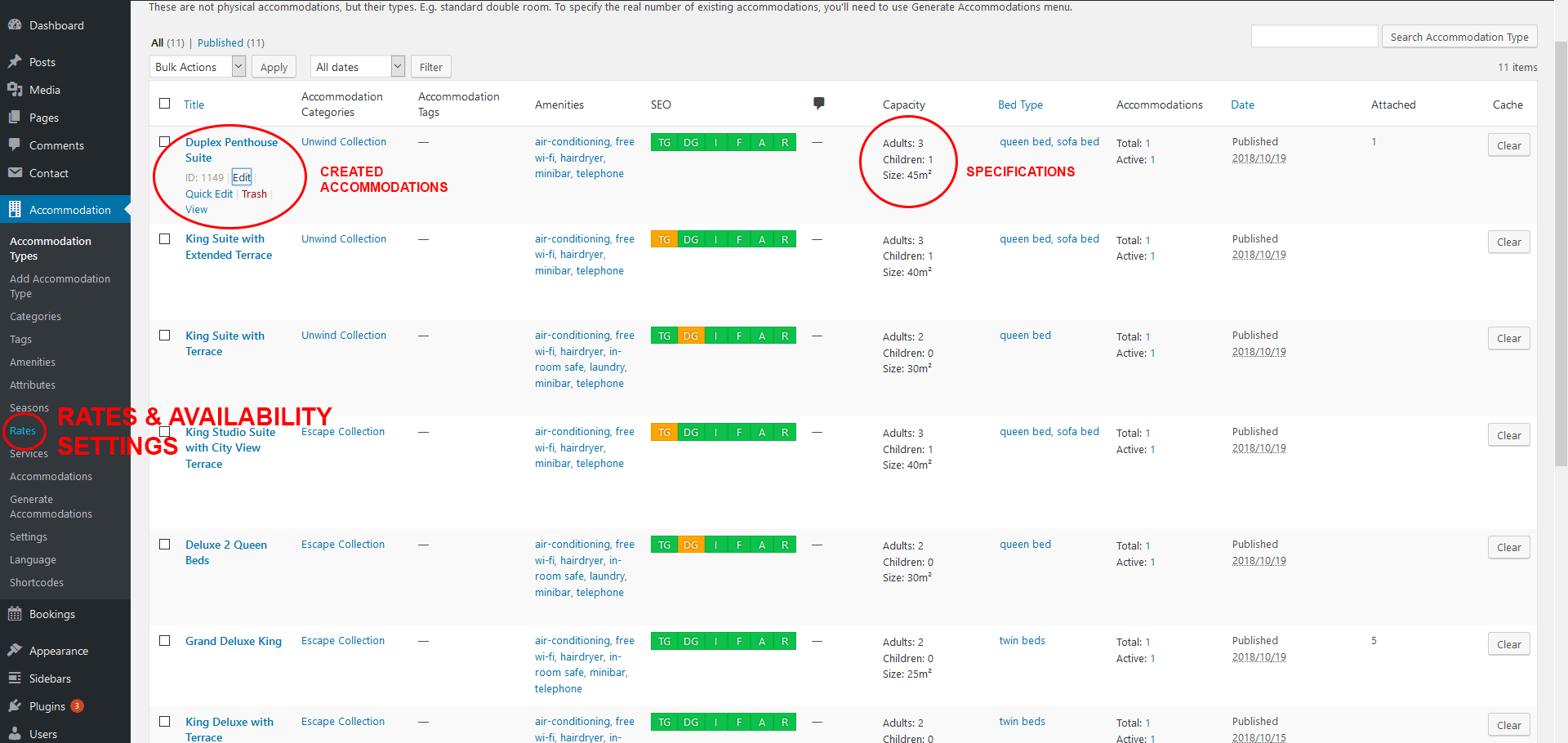Viewport: 1568px width, 743px height.
Task: Click the Posts pin icon
Action: click(15, 61)
